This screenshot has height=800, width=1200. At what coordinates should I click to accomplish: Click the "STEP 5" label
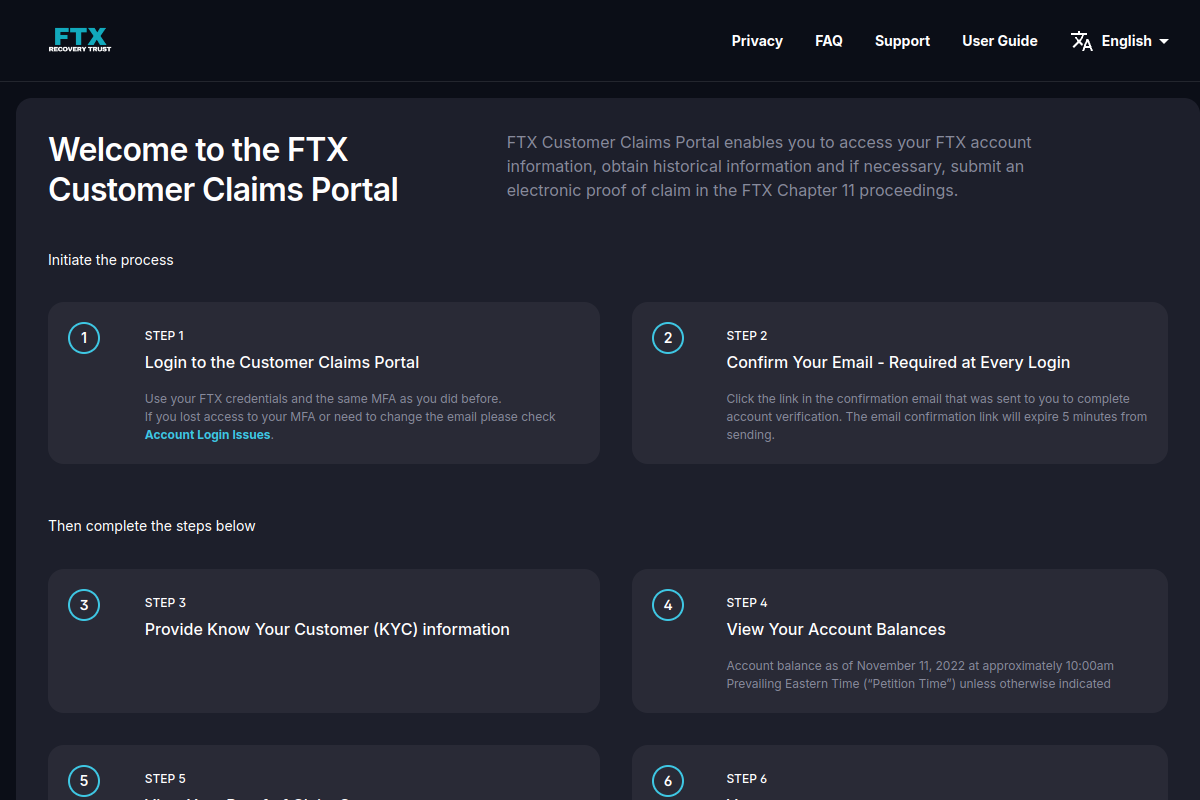point(166,779)
